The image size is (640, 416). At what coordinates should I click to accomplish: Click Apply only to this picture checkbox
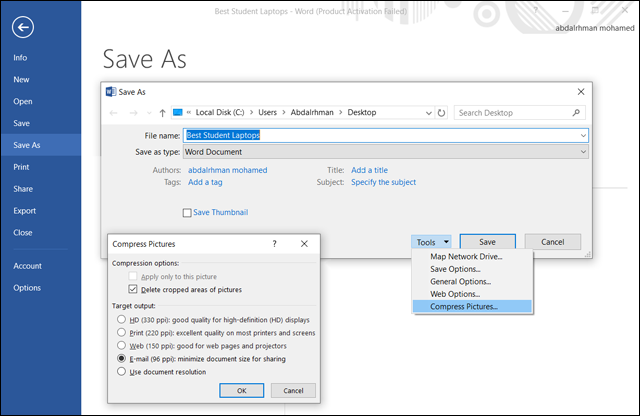(x=133, y=276)
